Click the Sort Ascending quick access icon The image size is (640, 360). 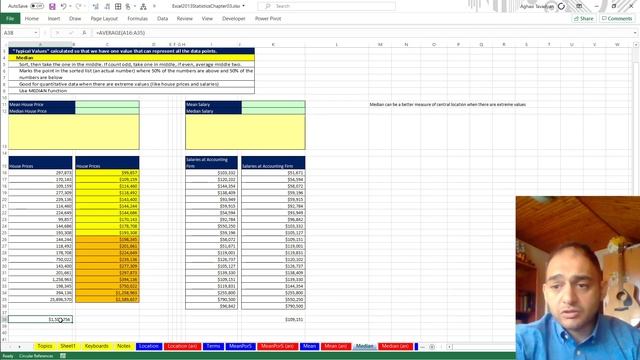pyautogui.click(x=96, y=7)
